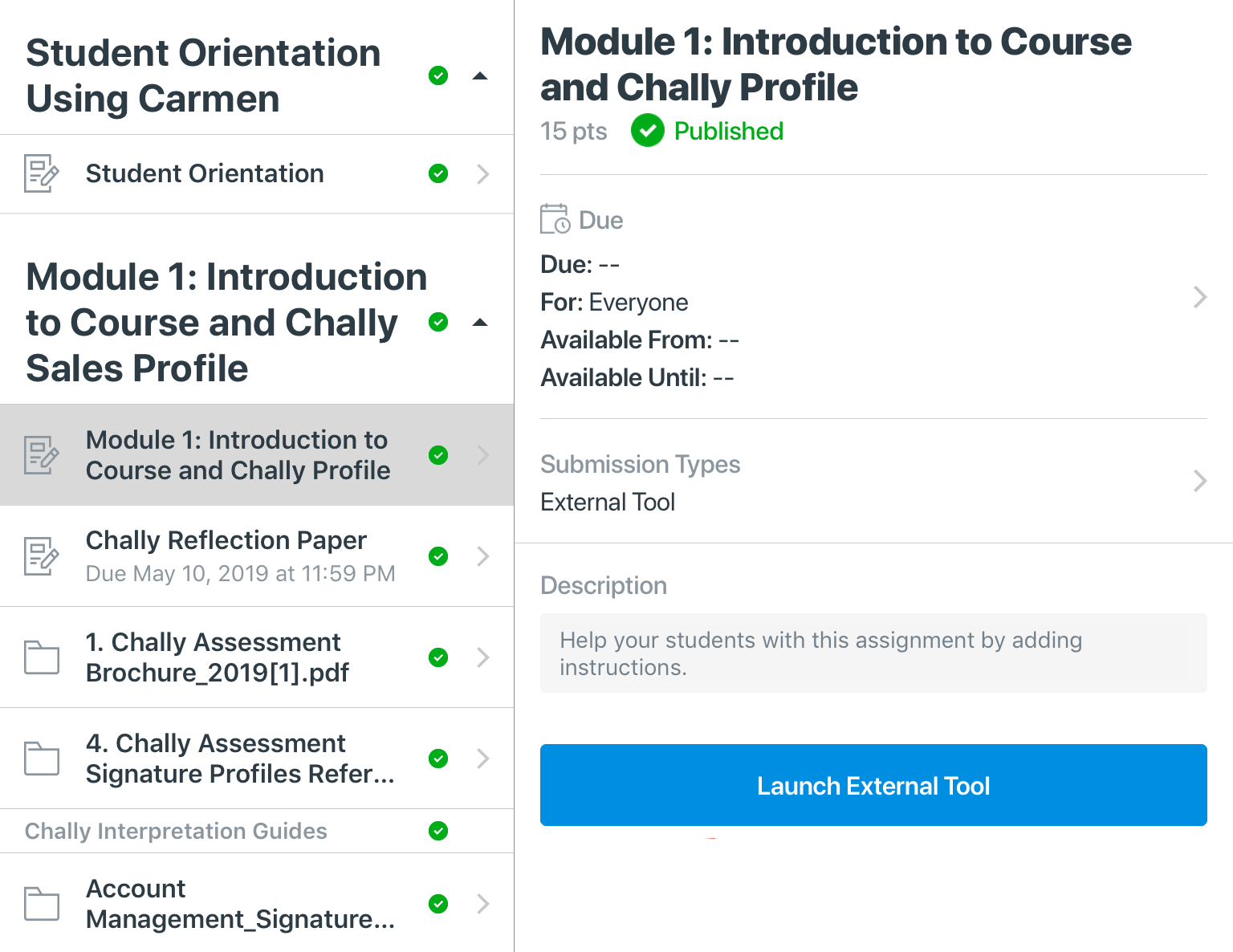Click the green Published checkmark icon
1233x952 pixels.
pos(648,130)
